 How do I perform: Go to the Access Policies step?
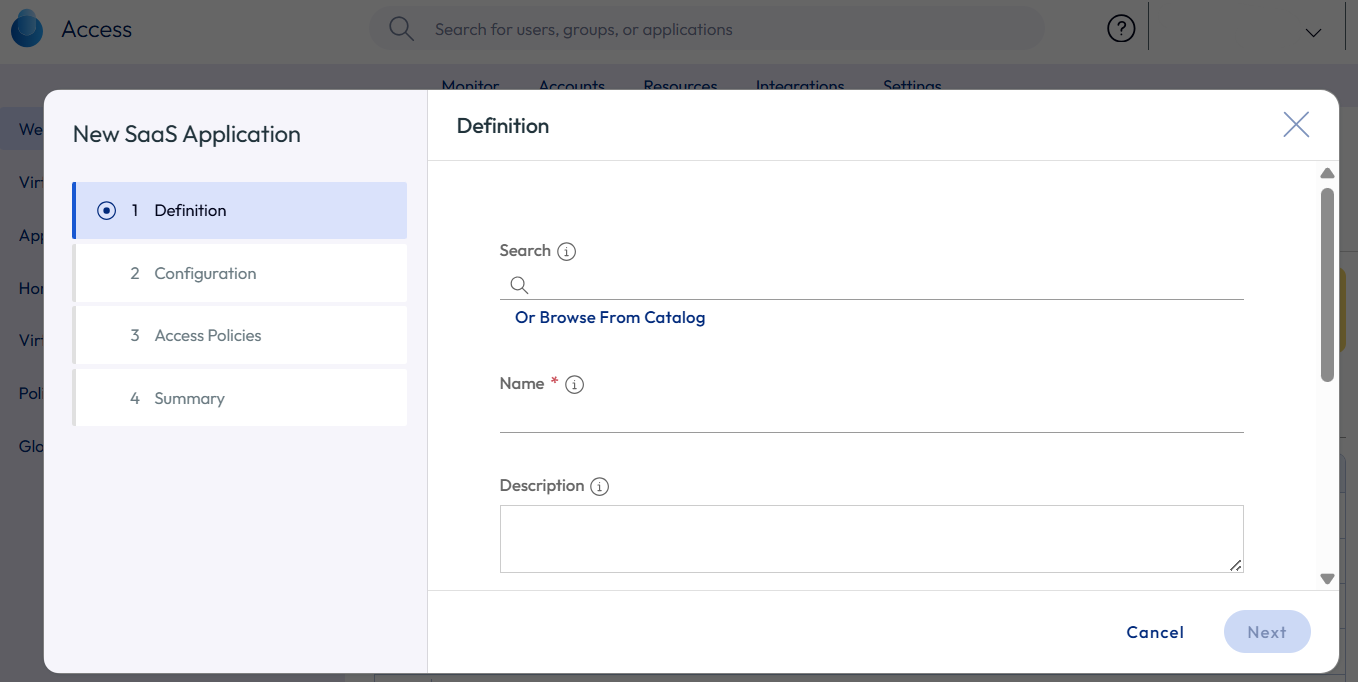207,336
